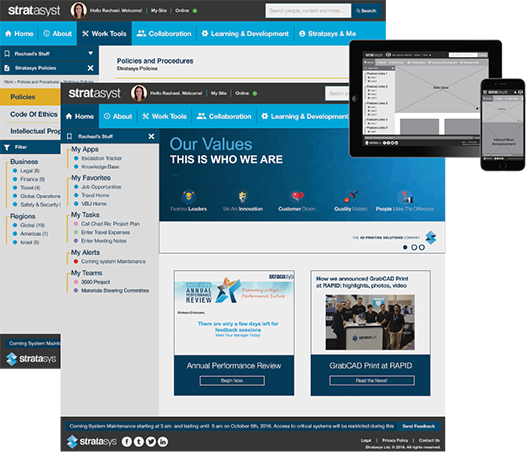Filter by the Finance category
The width and height of the screenshot is (526, 452).
(x=33, y=179)
